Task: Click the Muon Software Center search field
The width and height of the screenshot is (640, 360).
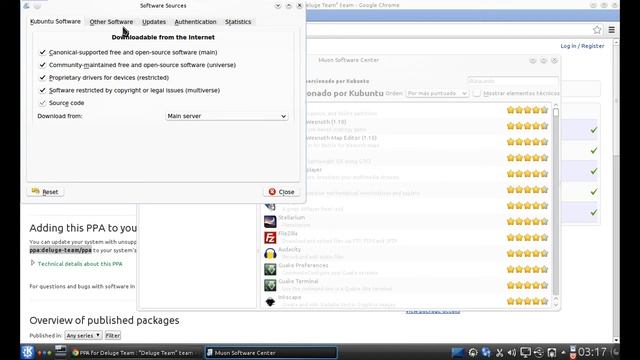Action: 512,81
